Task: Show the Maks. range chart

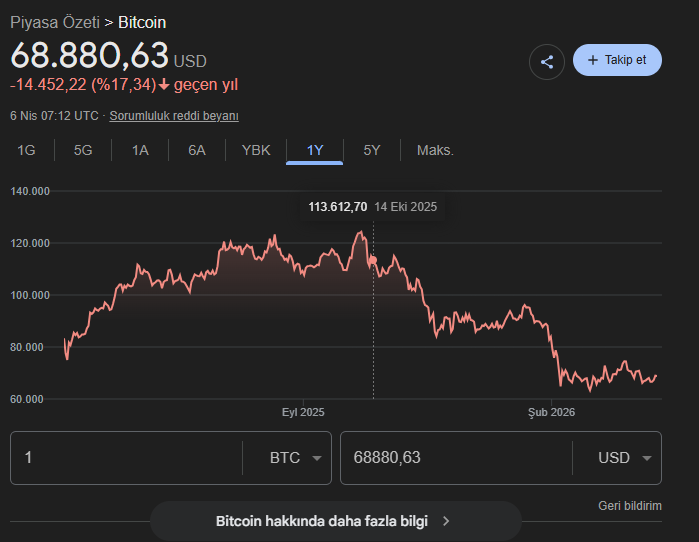Action: 435,150
